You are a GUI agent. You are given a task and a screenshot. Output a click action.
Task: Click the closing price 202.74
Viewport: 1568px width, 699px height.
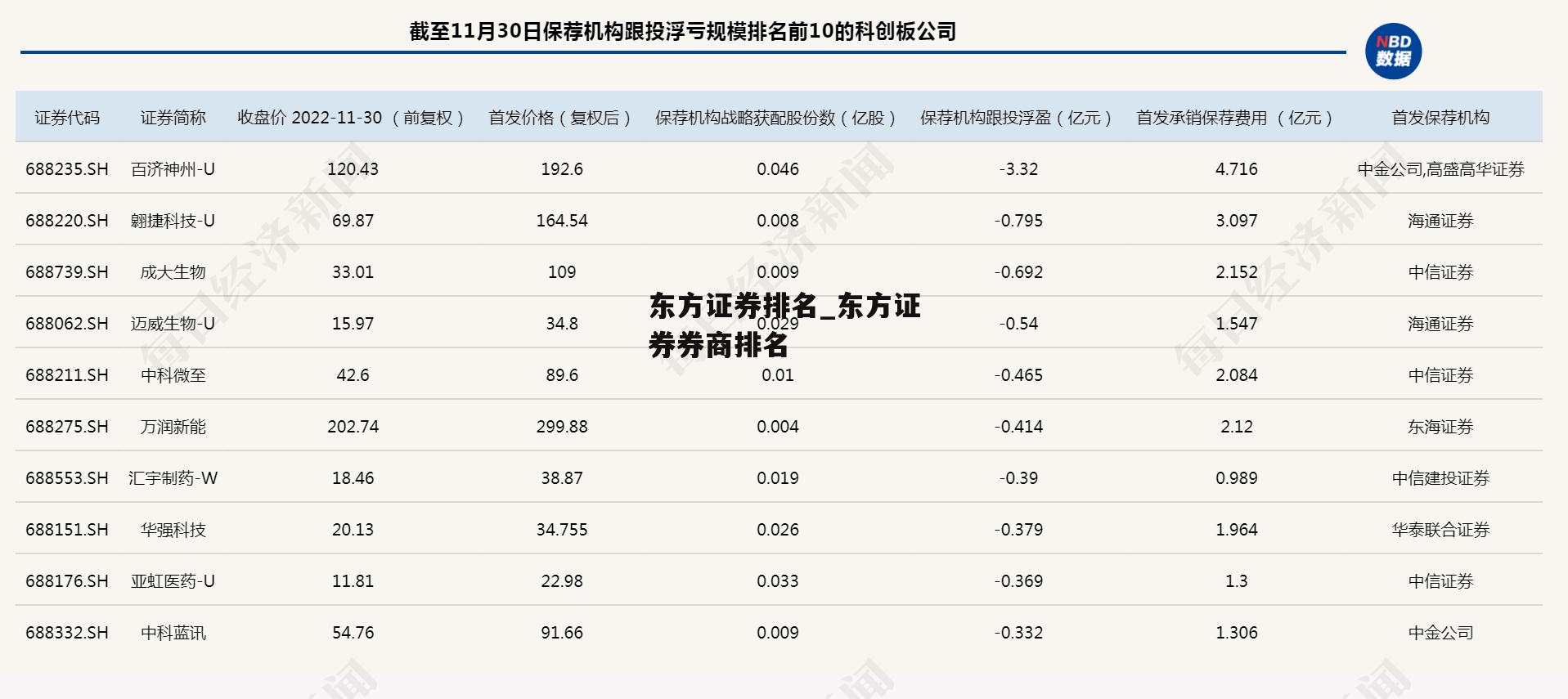click(353, 427)
